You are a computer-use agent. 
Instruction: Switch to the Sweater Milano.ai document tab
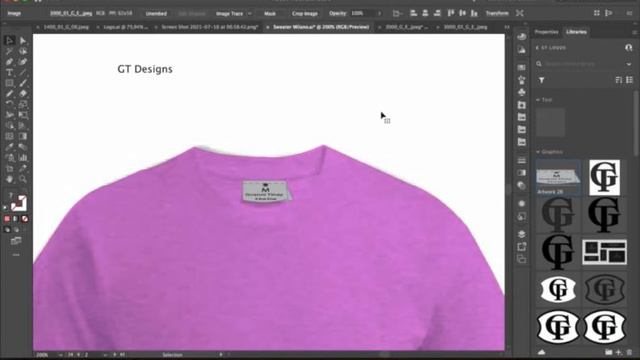coord(321,27)
